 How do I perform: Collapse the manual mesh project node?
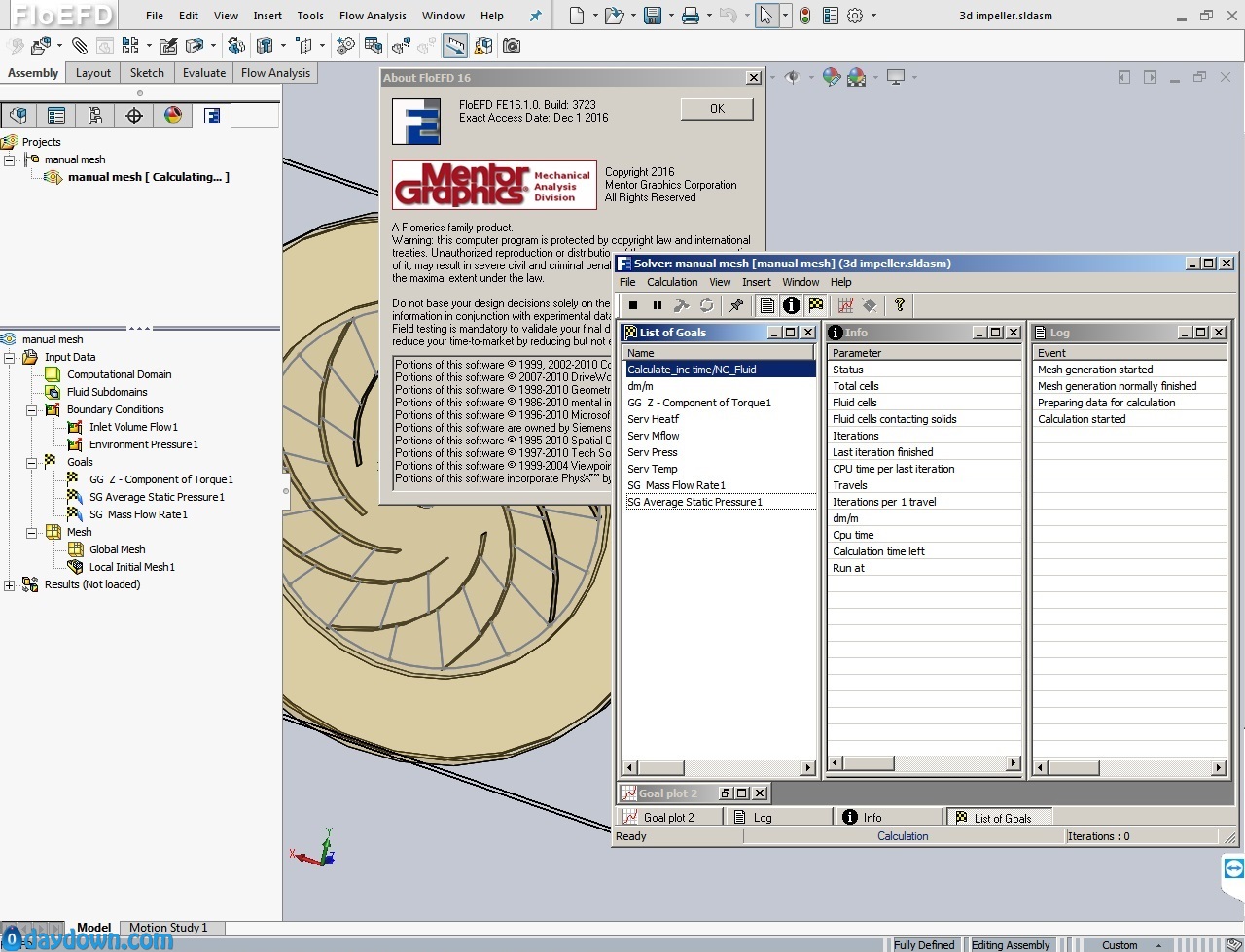tap(10, 159)
